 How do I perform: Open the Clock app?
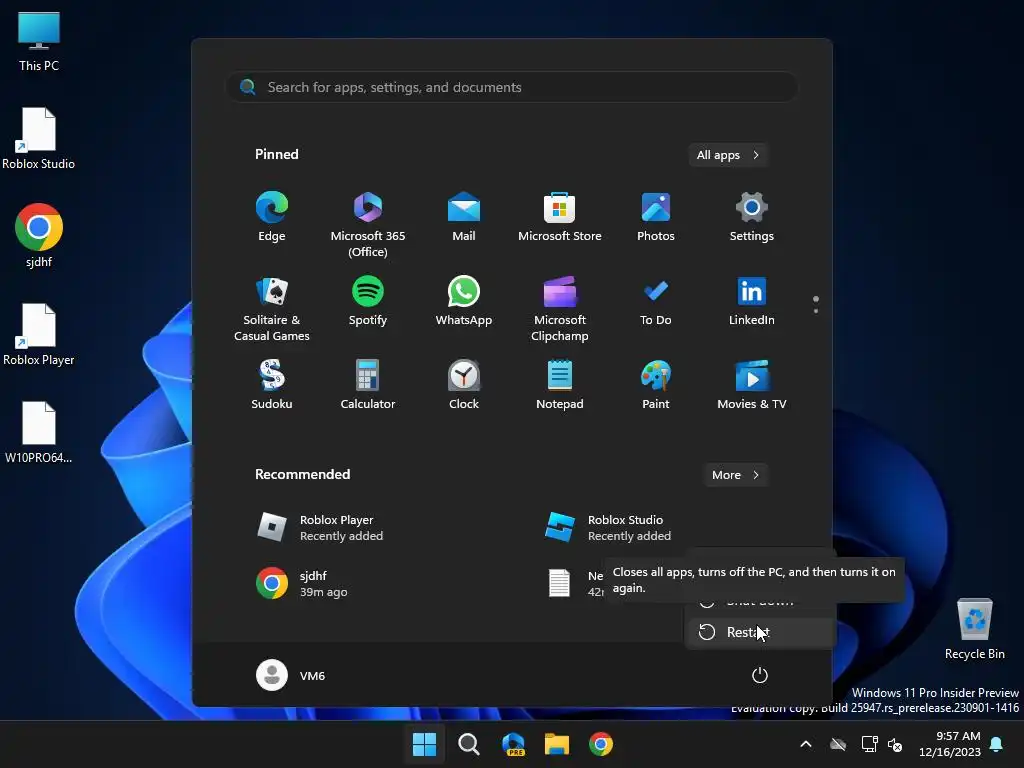(x=464, y=385)
